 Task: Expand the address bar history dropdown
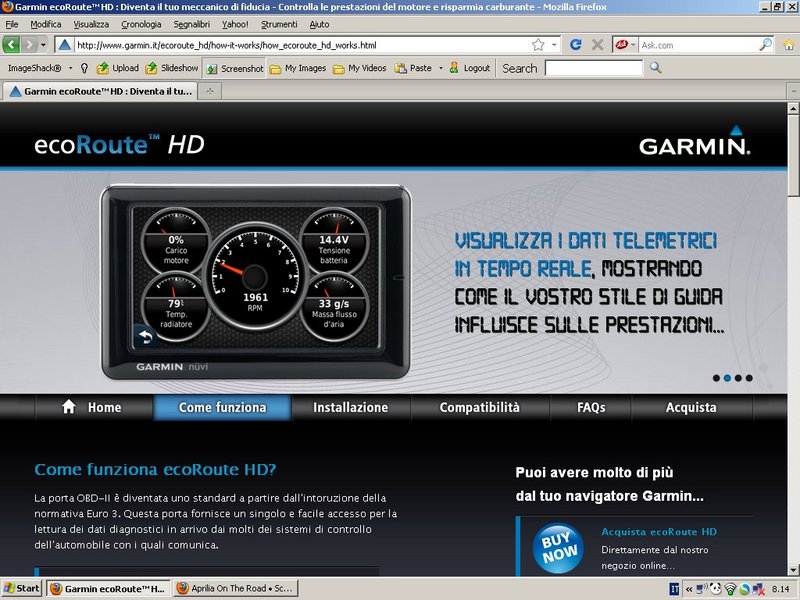click(554, 45)
